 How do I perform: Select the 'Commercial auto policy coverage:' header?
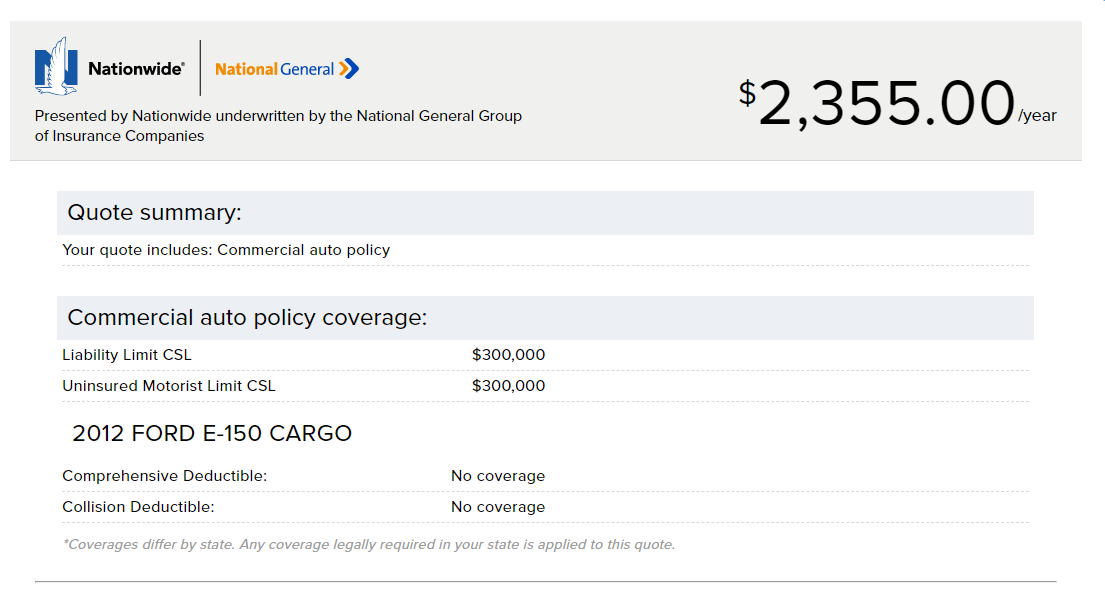click(x=247, y=318)
